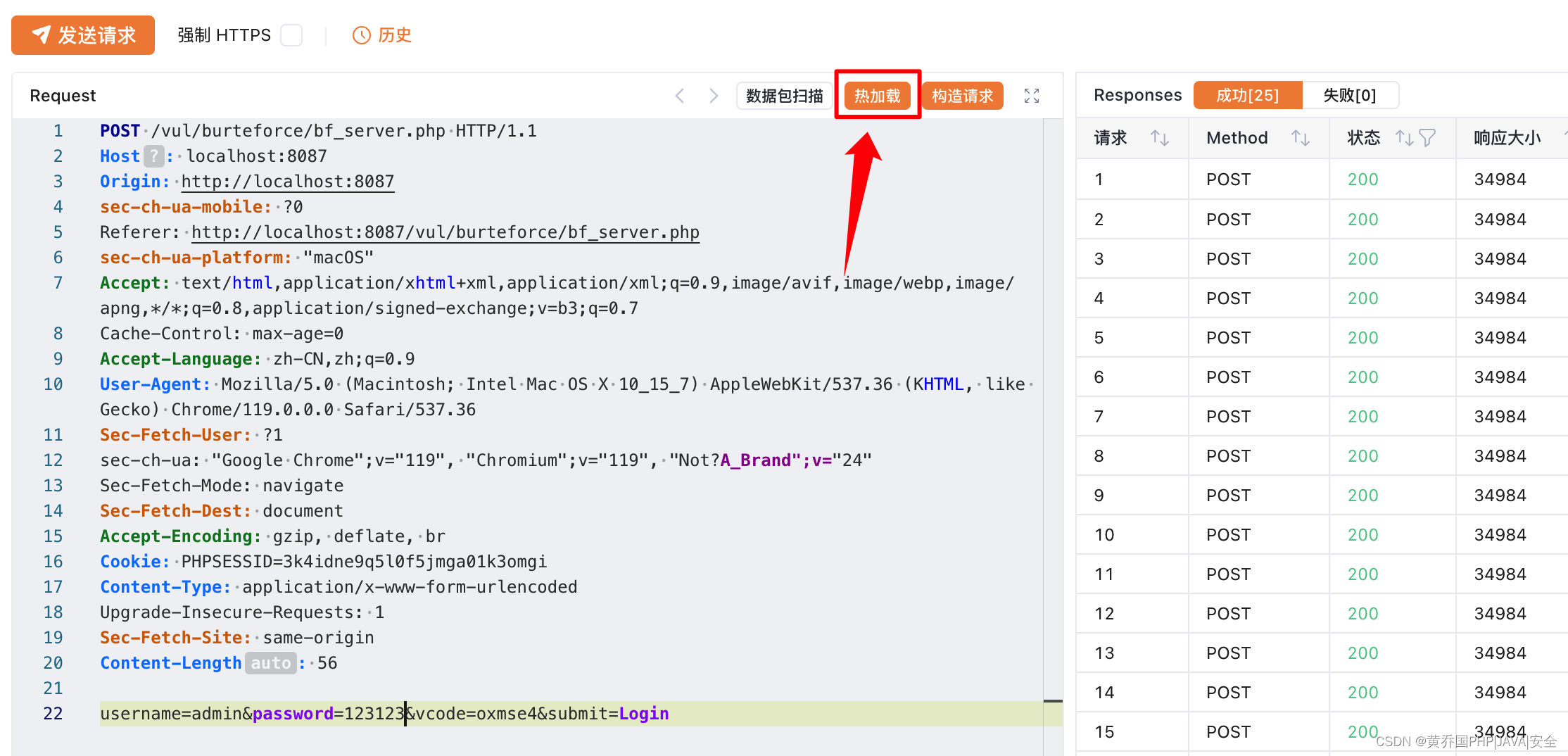Go to next request with right chevron

(714, 96)
